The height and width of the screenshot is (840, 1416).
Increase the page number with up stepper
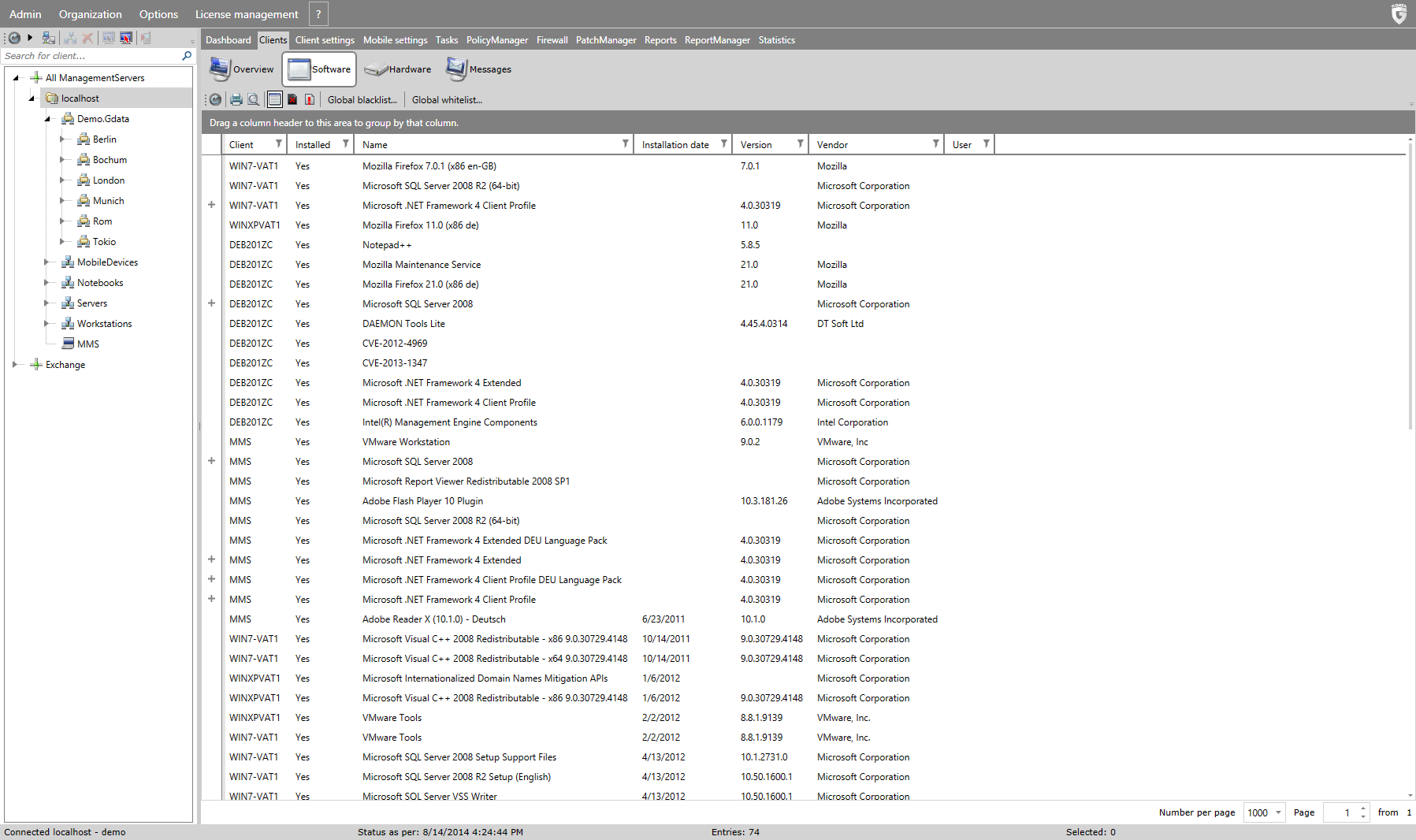[1363, 808]
